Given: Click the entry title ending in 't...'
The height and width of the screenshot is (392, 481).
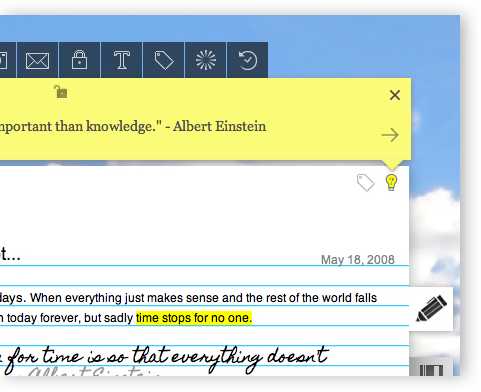Looking at the screenshot, I should (x=10, y=254).
